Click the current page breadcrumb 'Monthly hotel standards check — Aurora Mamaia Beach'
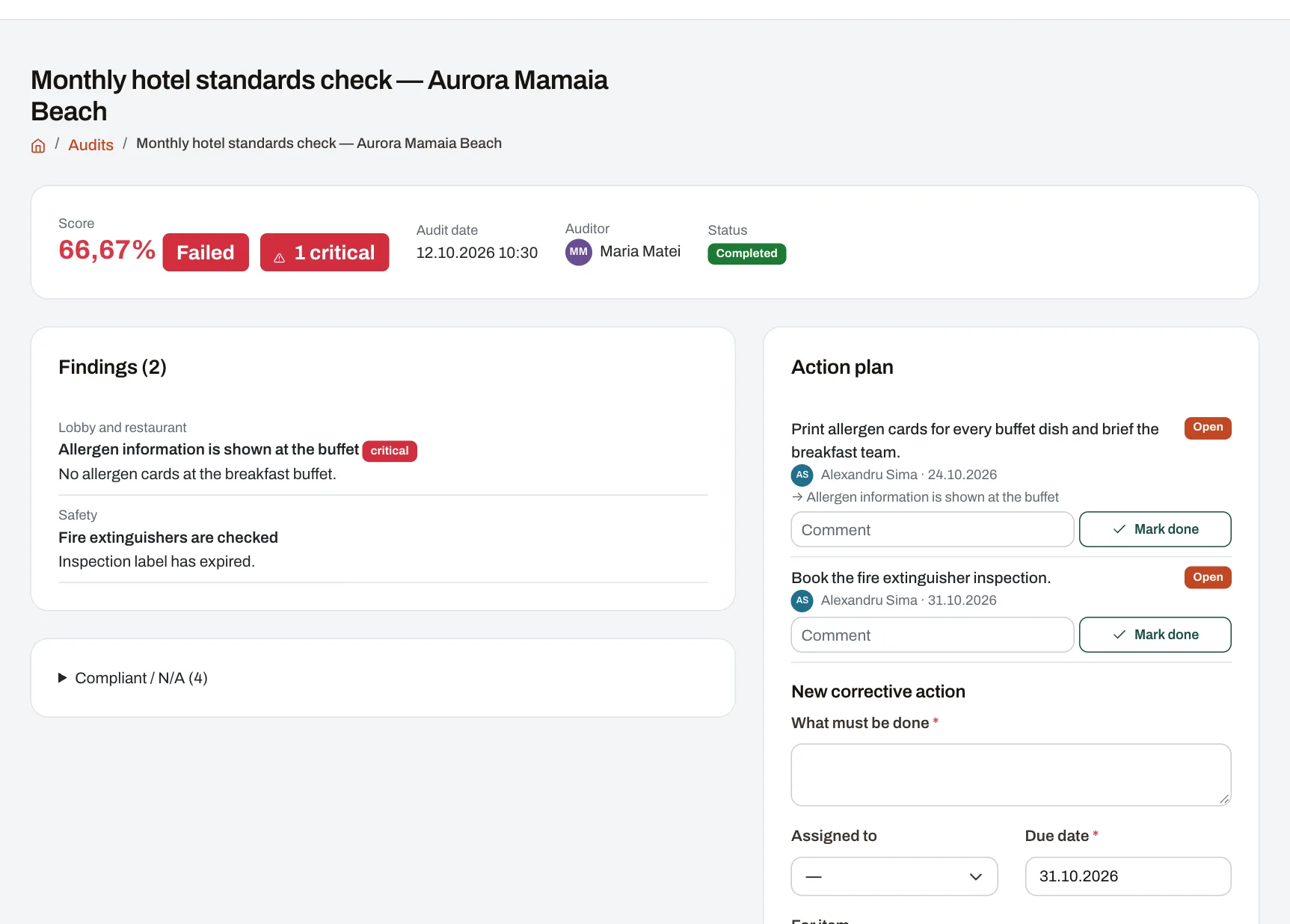Viewport: 1290px width, 924px height. 319,143
